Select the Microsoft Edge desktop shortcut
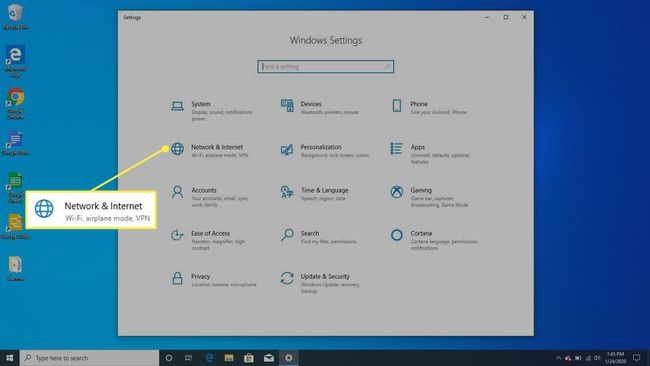The image size is (650, 366). (15, 61)
